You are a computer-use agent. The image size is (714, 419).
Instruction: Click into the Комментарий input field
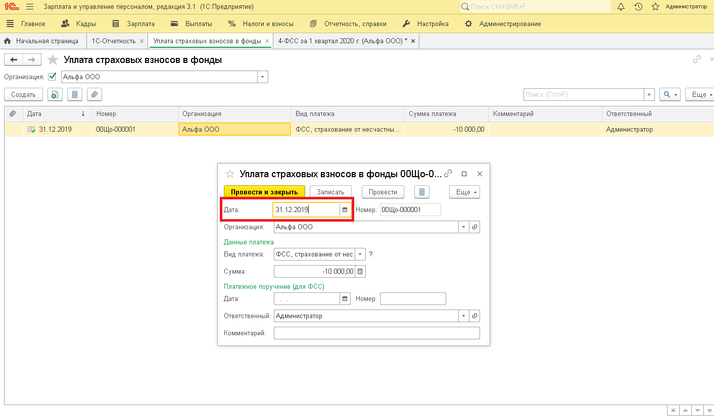[376, 332]
